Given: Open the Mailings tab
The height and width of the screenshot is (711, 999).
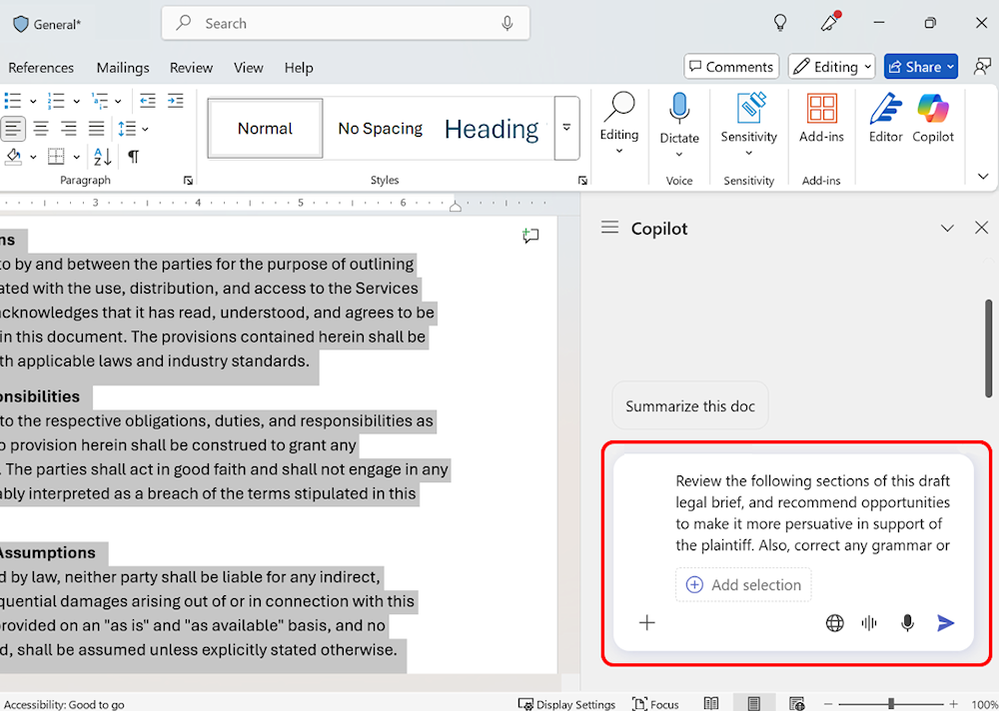Looking at the screenshot, I should [123, 68].
